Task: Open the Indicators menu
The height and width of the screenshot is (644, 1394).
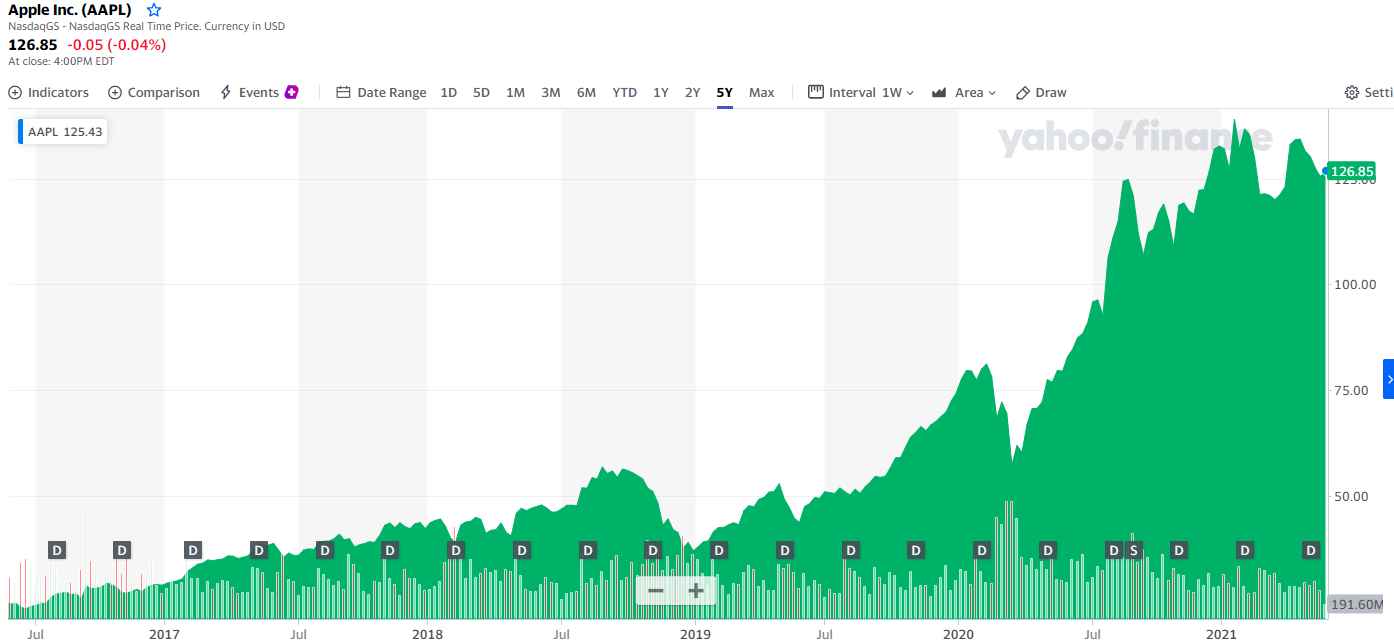Action: [49, 93]
